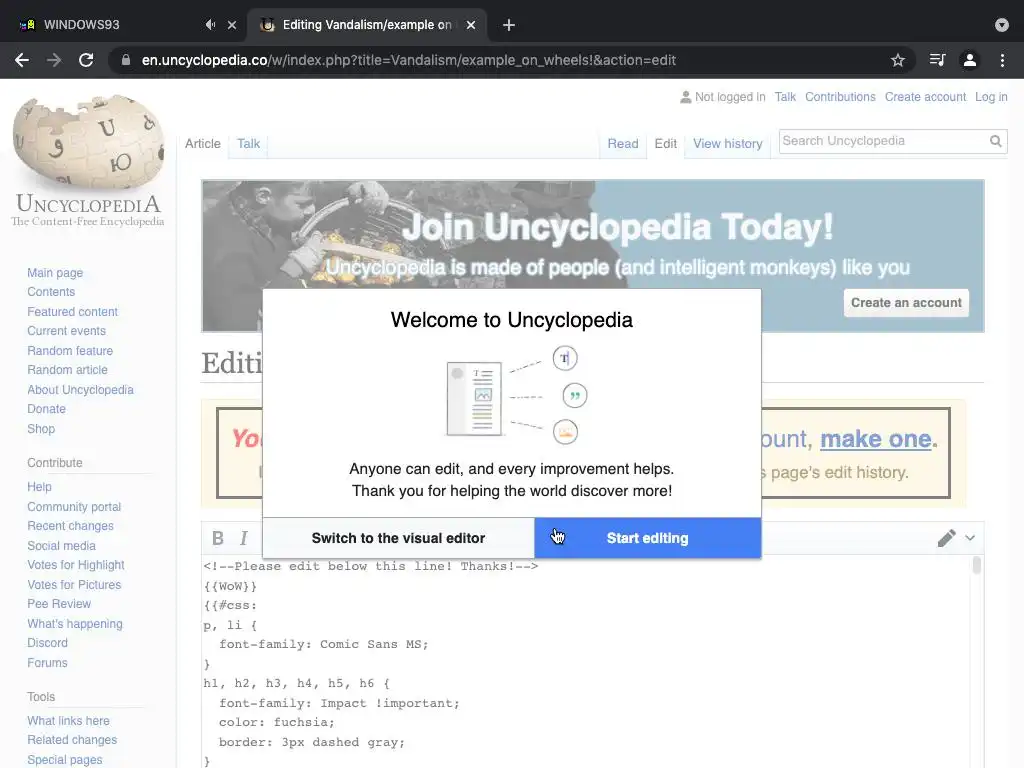1024x768 pixels.
Task: Open the Forums link
Action: tap(47, 663)
